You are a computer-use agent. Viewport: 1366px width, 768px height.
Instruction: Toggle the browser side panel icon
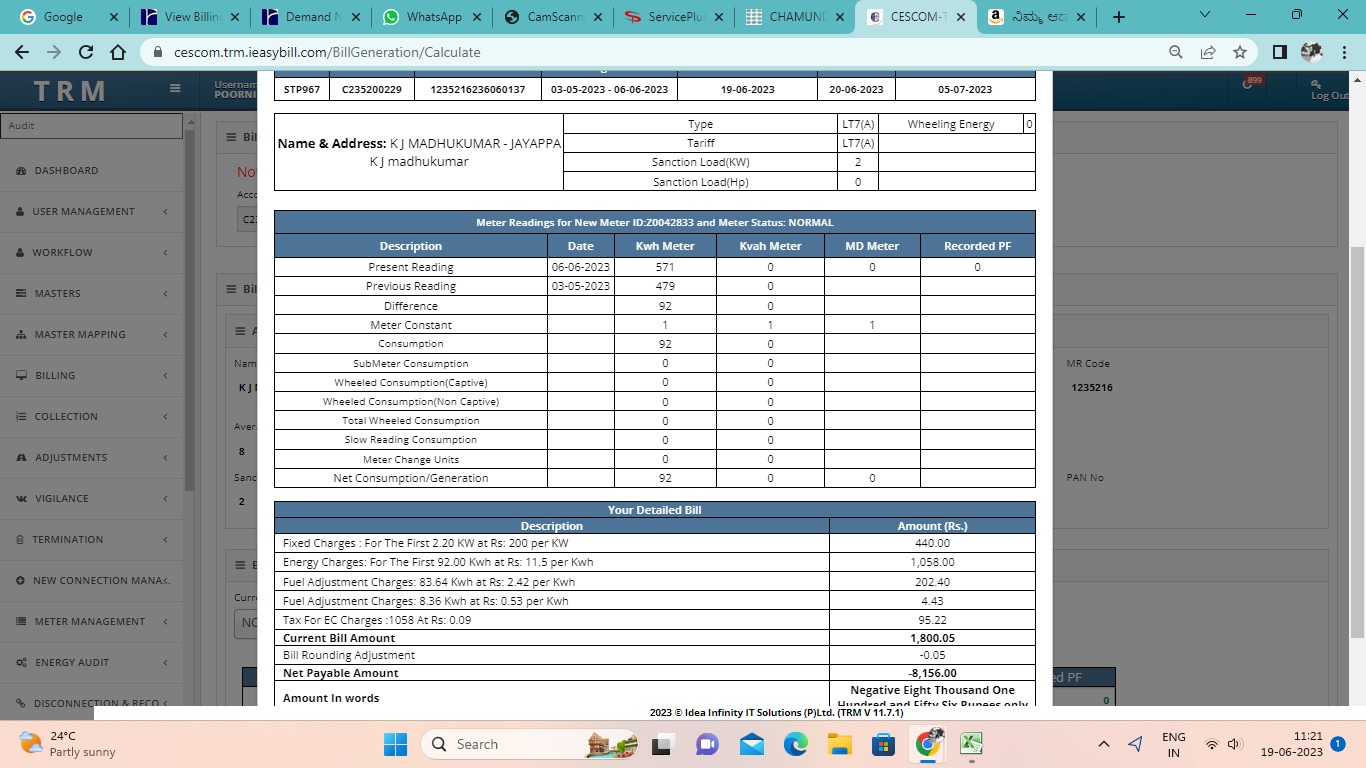coord(1280,52)
